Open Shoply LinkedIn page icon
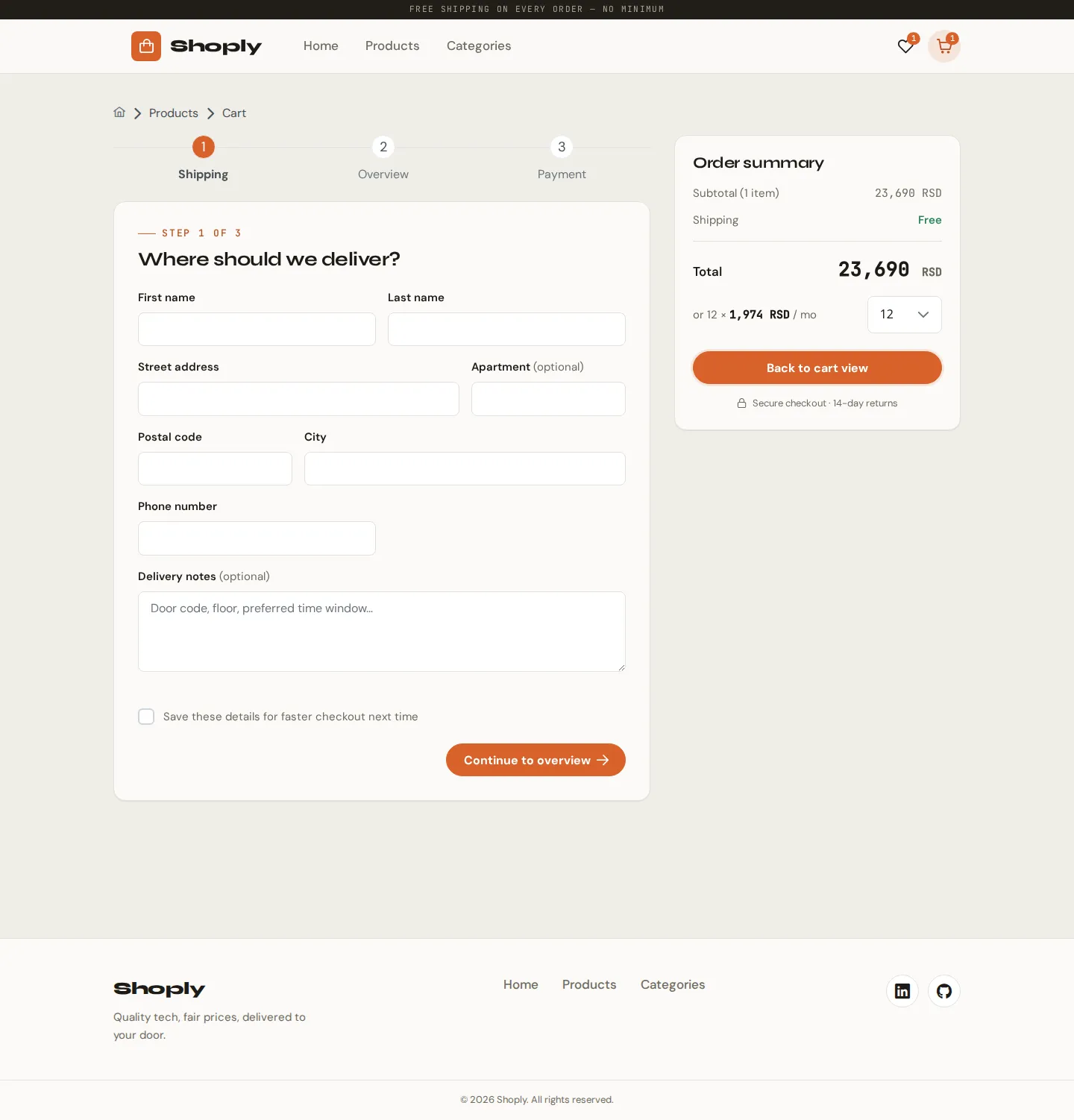The height and width of the screenshot is (1120, 1074). (x=902, y=991)
